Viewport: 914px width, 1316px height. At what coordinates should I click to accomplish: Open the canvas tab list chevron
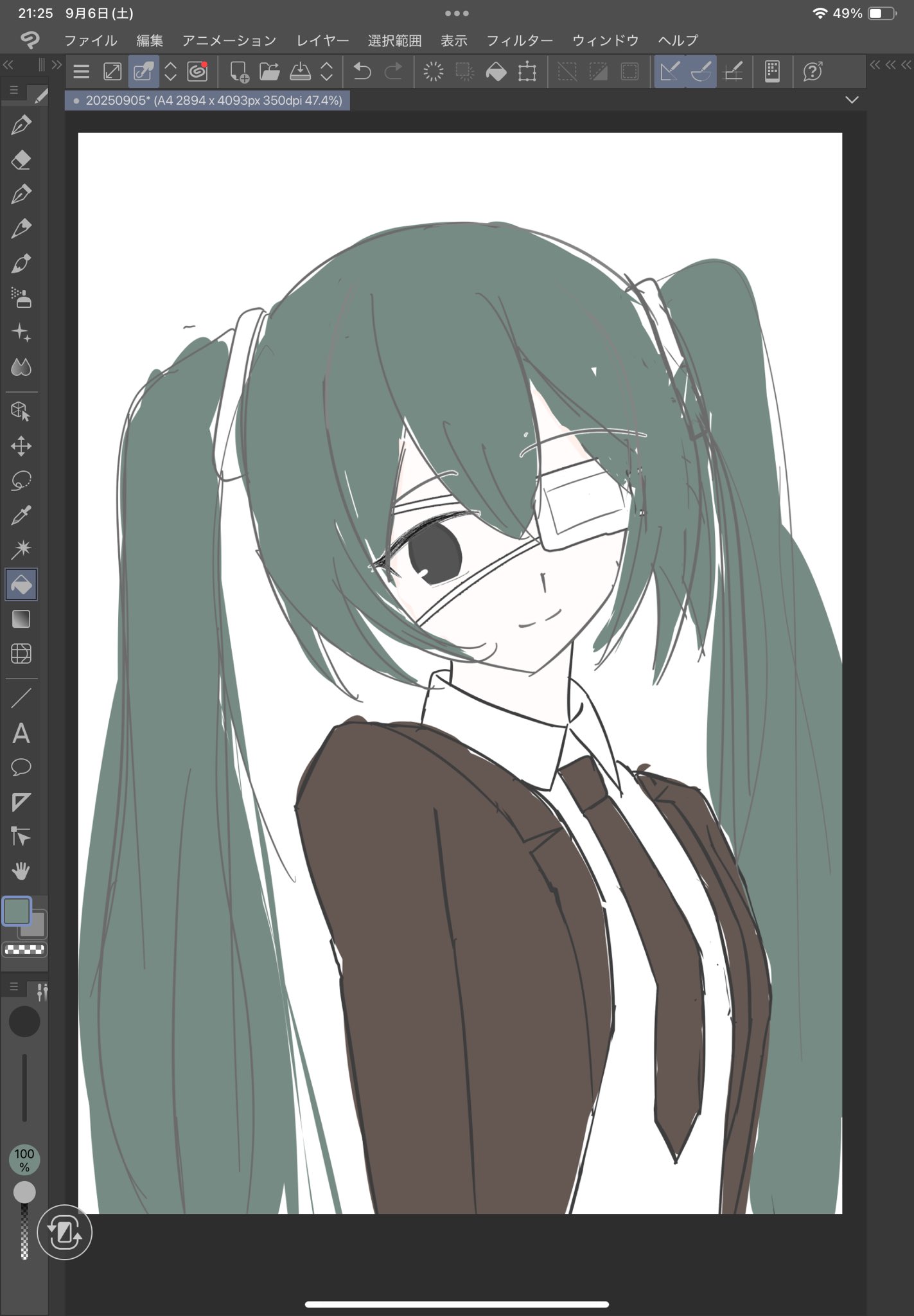pyautogui.click(x=852, y=100)
